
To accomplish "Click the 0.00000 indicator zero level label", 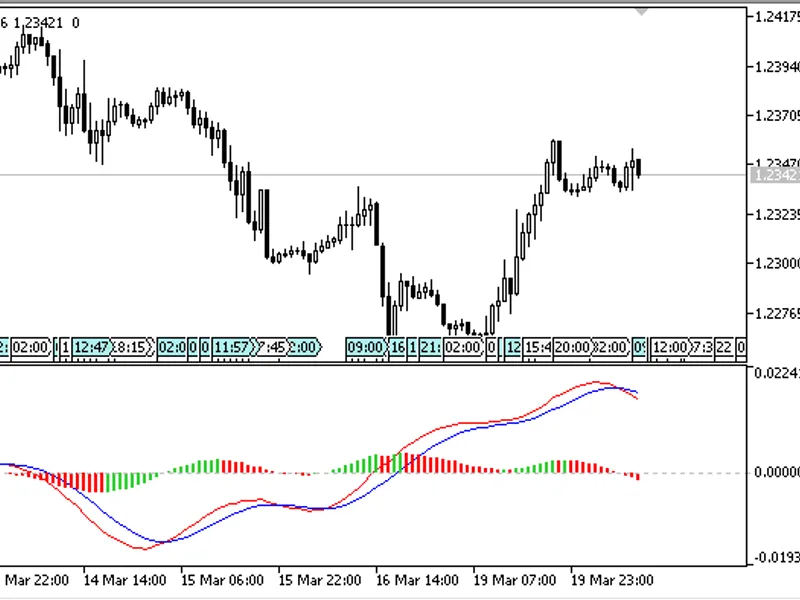I will 777,473.
